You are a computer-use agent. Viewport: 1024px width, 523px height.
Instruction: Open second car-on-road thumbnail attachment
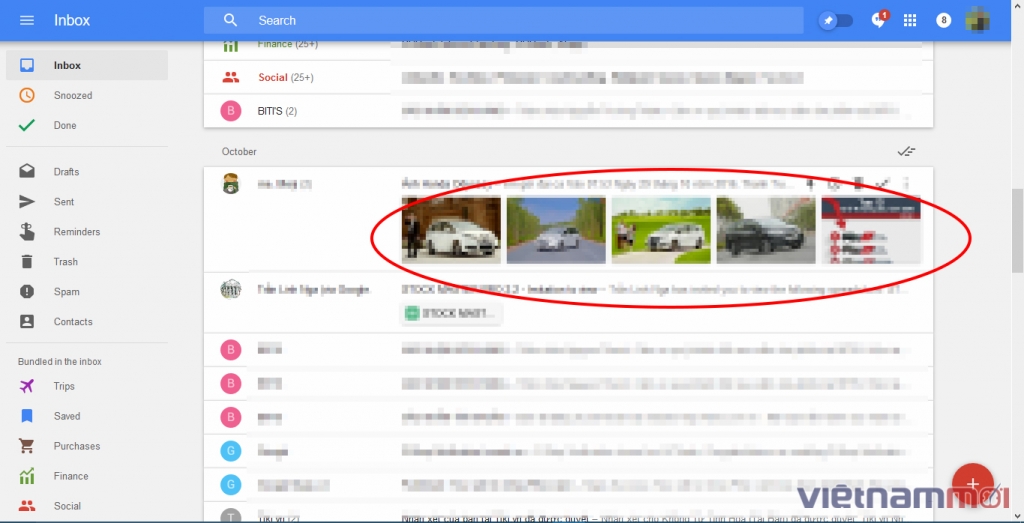[x=556, y=230]
